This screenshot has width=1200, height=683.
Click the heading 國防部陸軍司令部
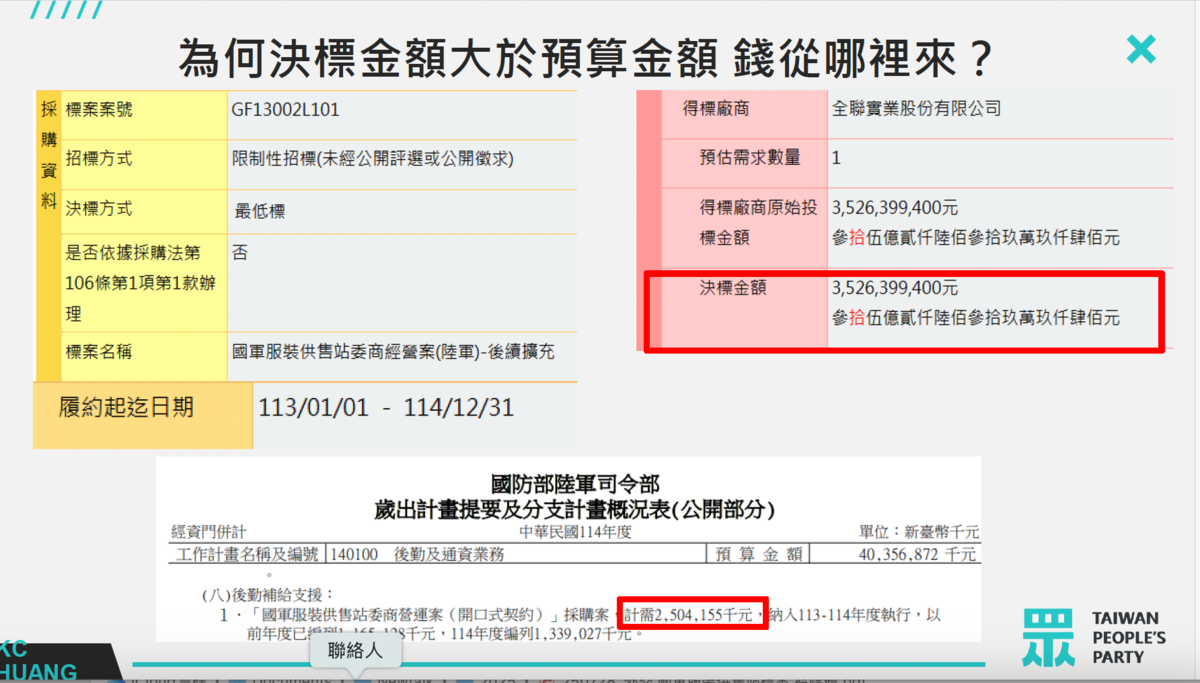tap(574, 486)
